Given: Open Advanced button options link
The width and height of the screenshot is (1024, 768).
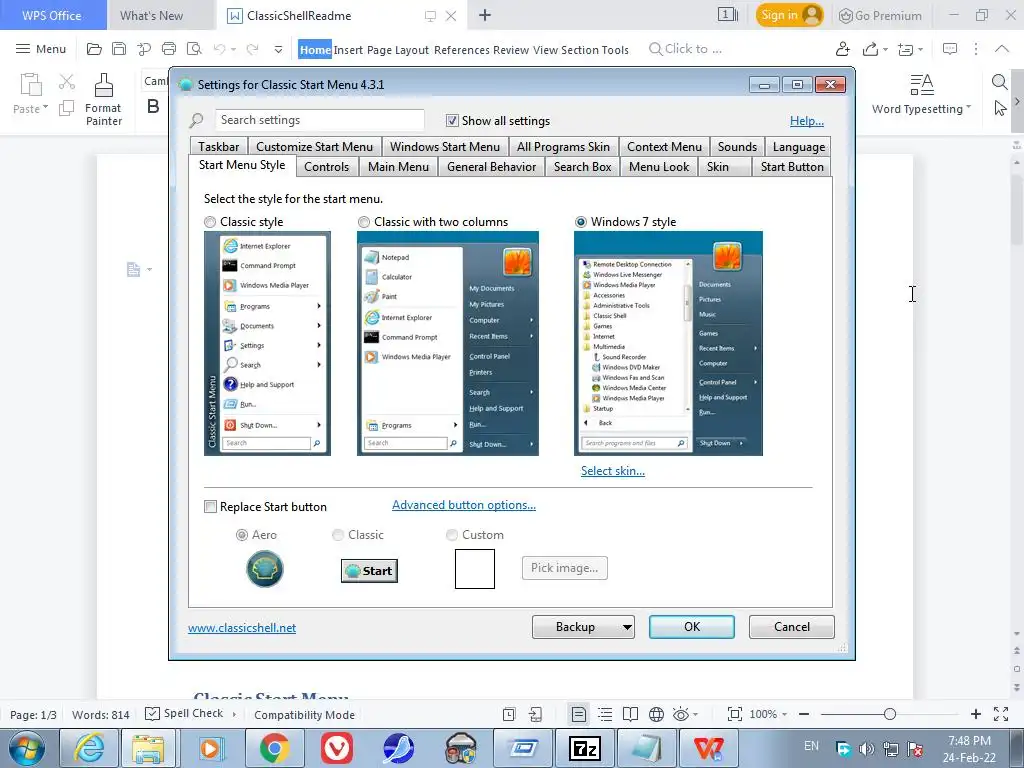Looking at the screenshot, I should coord(464,505).
